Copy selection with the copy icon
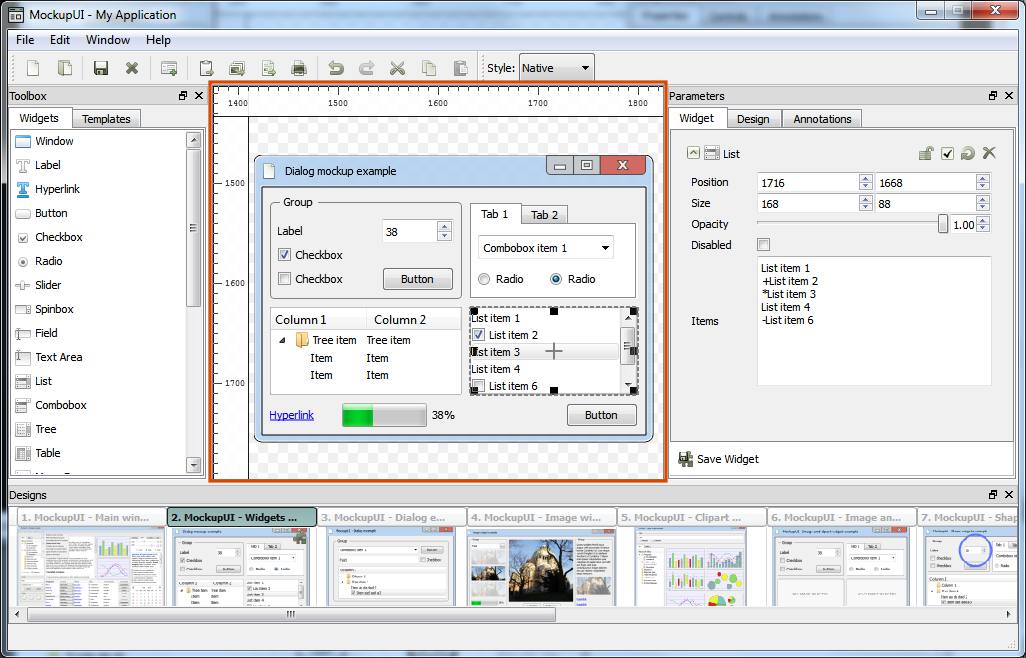The height and width of the screenshot is (658, 1026). click(429, 68)
